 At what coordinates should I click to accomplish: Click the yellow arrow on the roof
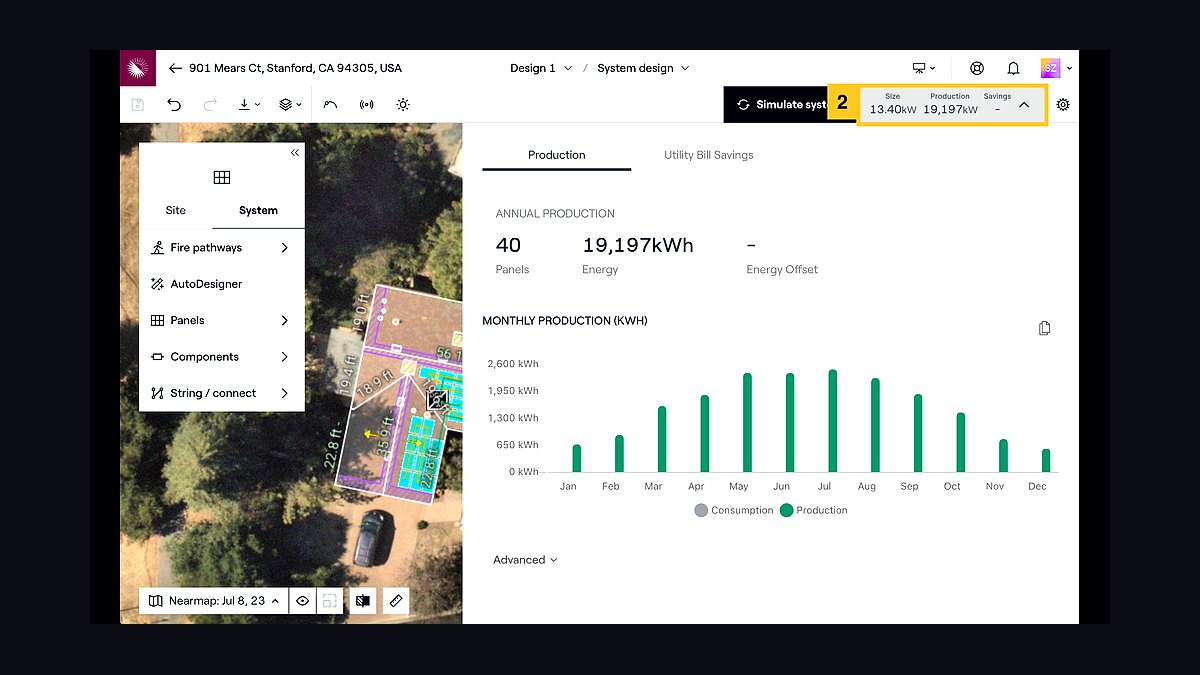(x=371, y=434)
